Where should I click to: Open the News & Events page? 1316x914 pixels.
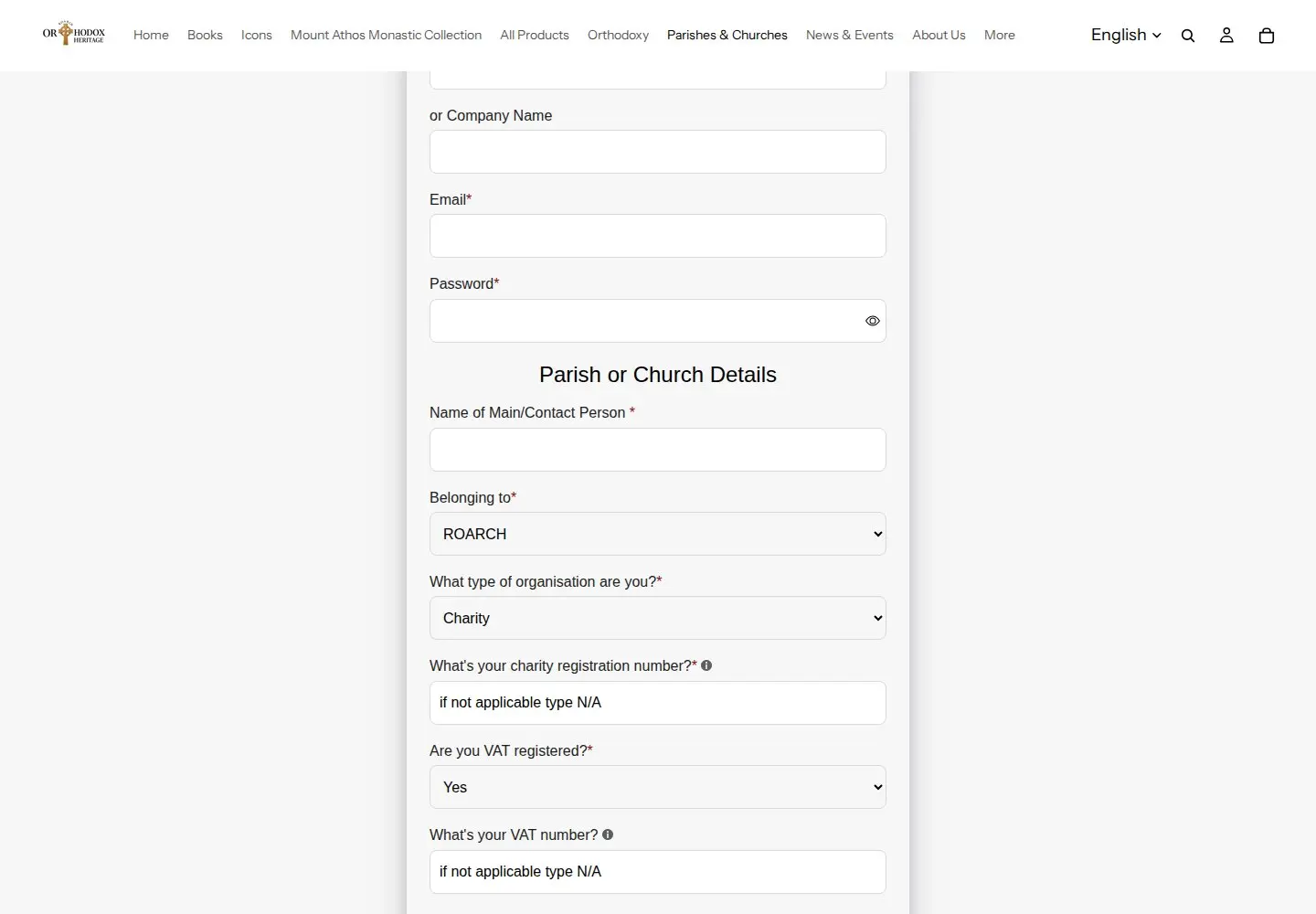tap(850, 35)
